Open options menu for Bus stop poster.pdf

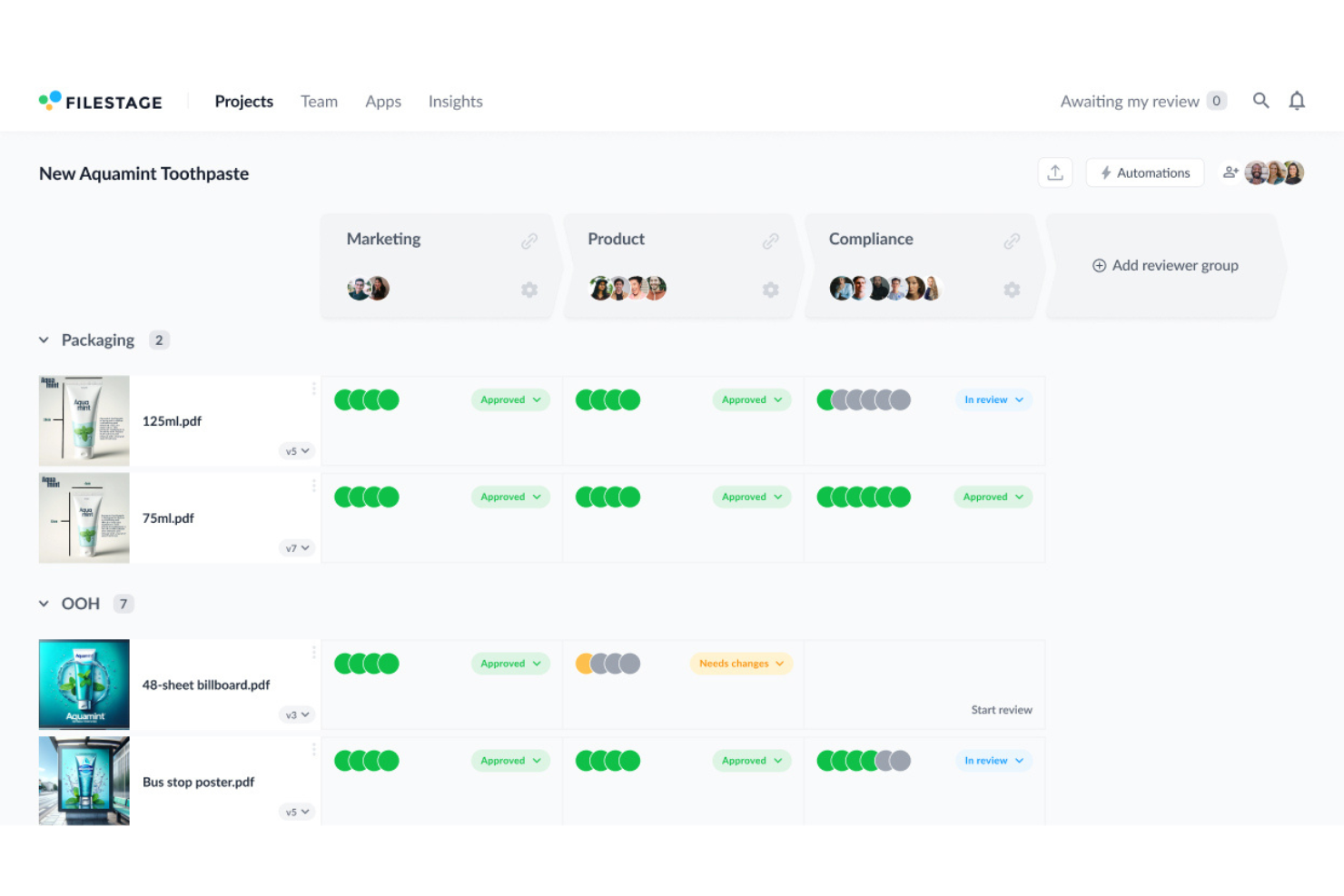tap(314, 750)
